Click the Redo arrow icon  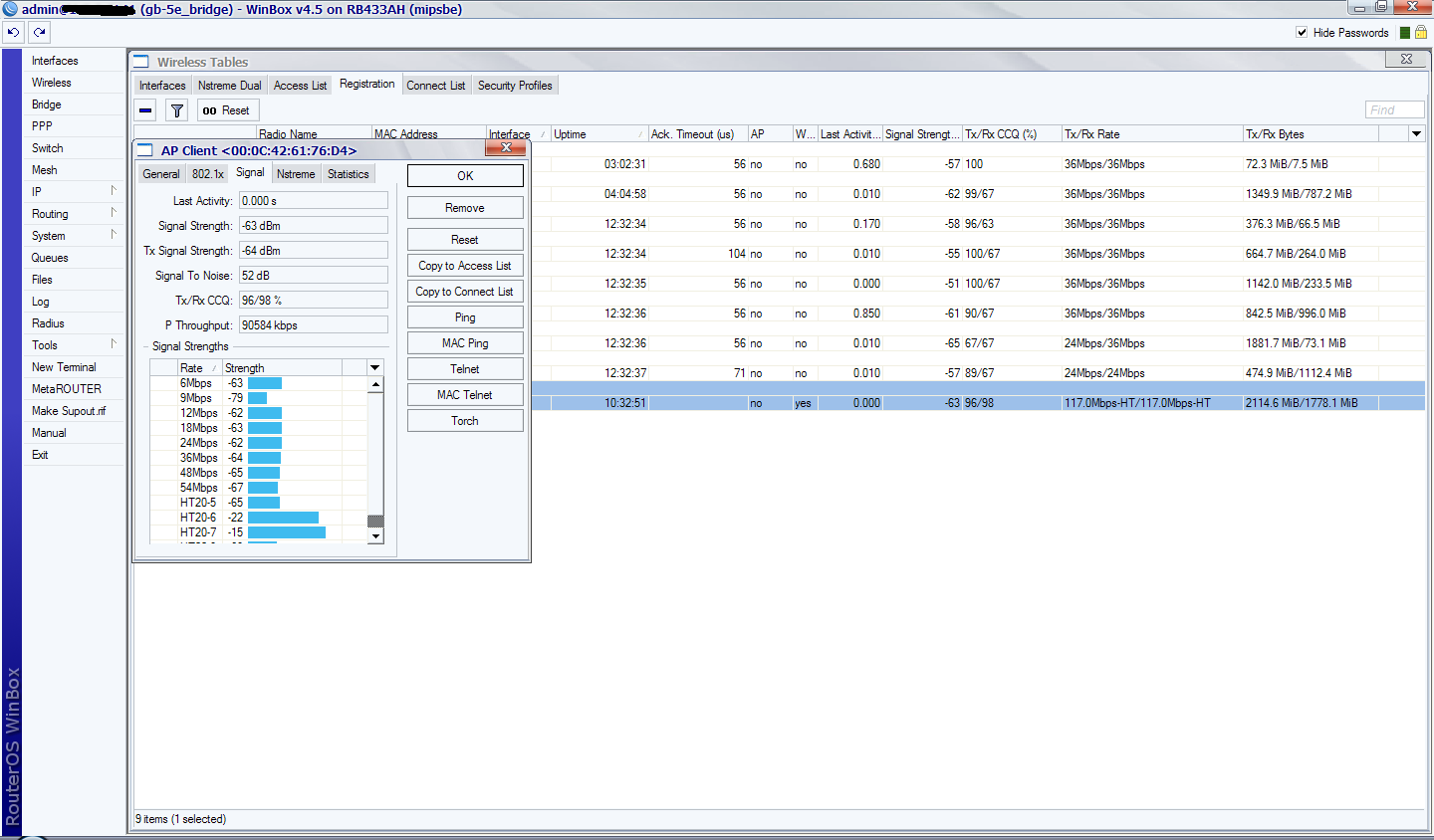pyautogui.click(x=39, y=32)
